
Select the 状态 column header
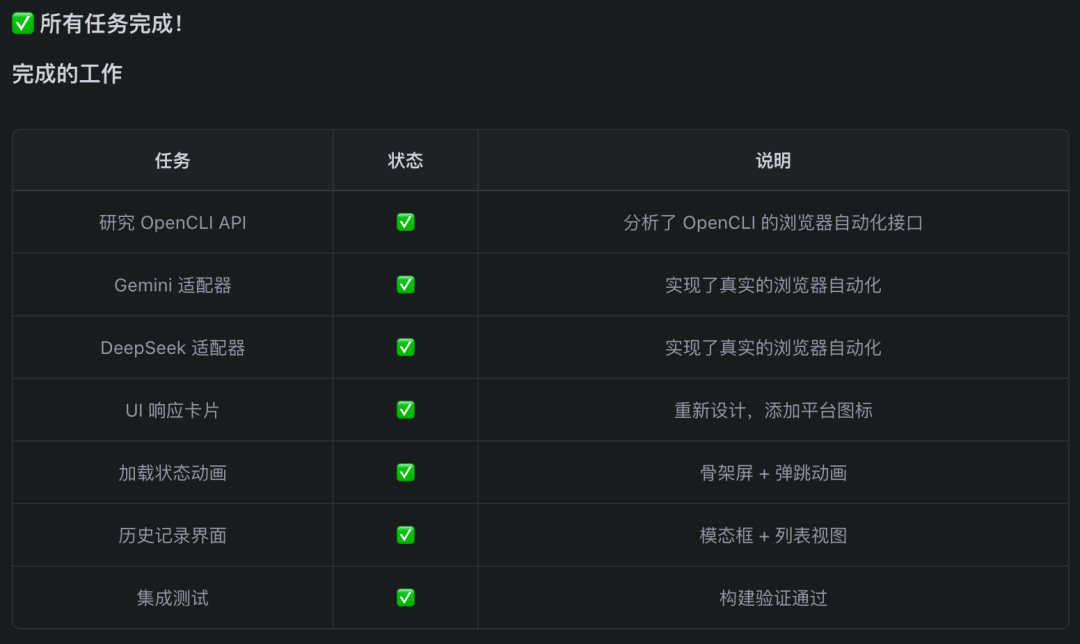406,160
